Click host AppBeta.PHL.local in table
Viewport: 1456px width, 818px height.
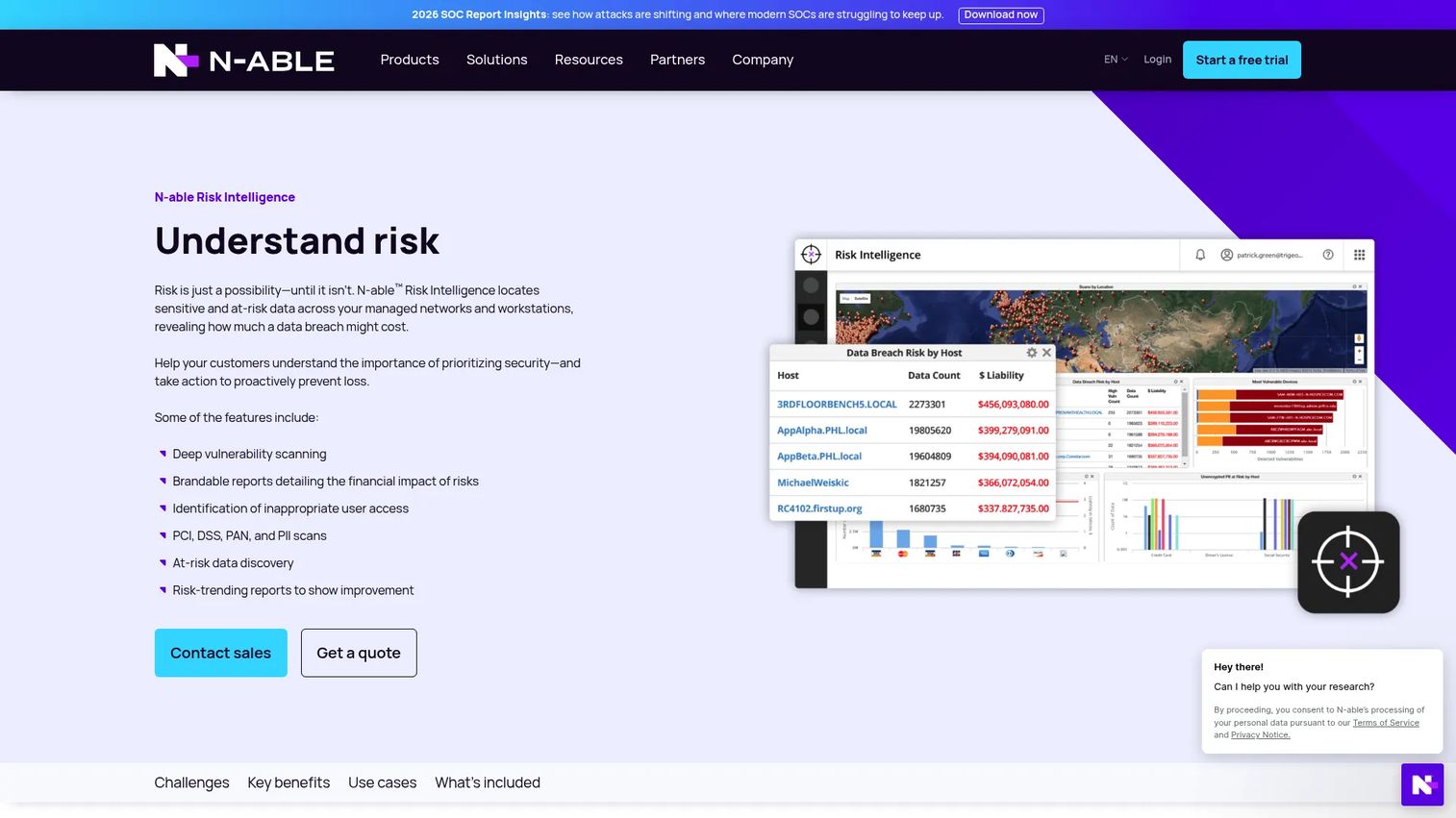pyautogui.click(x=819, y=457)
